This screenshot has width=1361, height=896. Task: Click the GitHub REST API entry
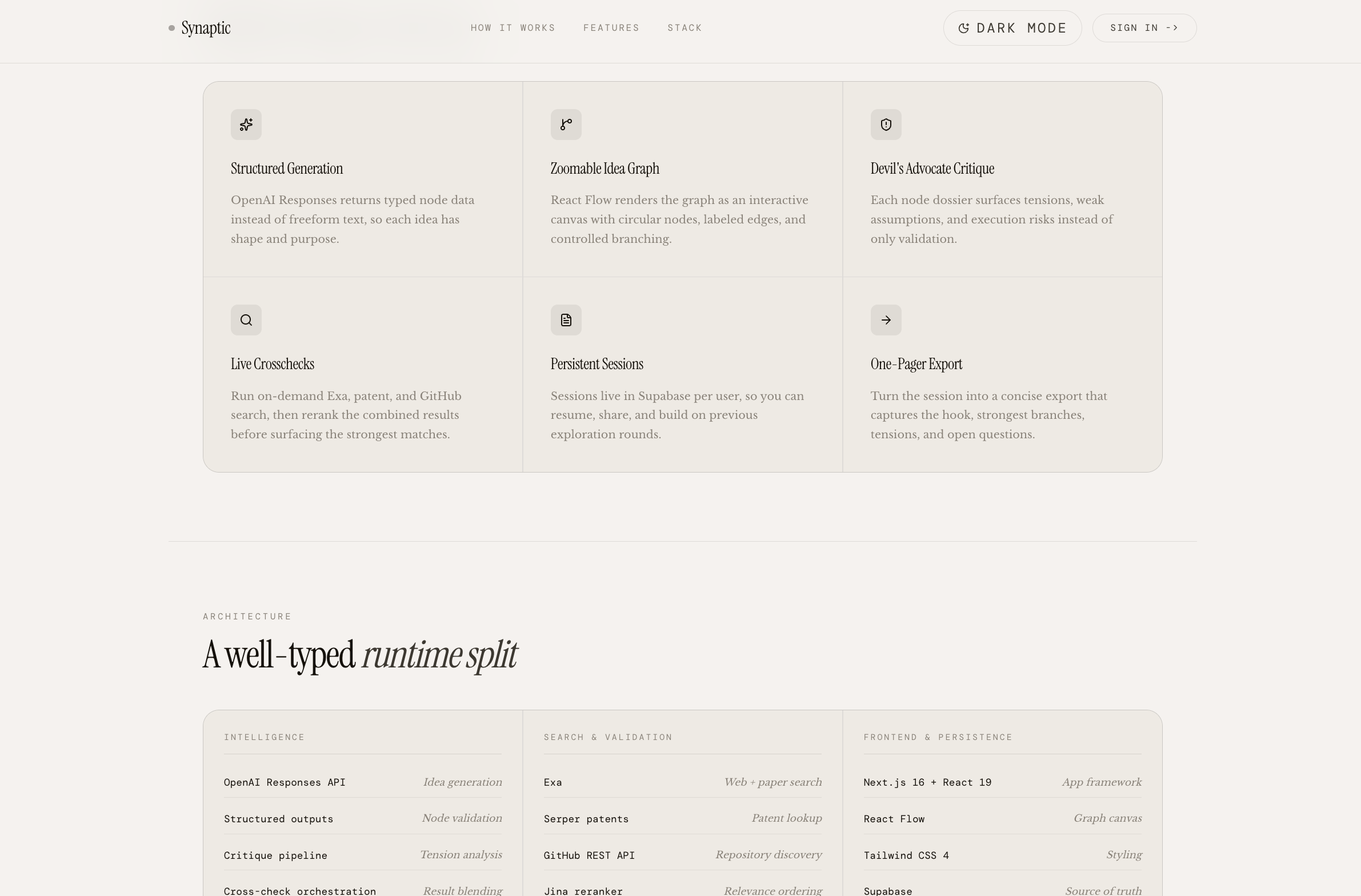click(x=589, y=855)
